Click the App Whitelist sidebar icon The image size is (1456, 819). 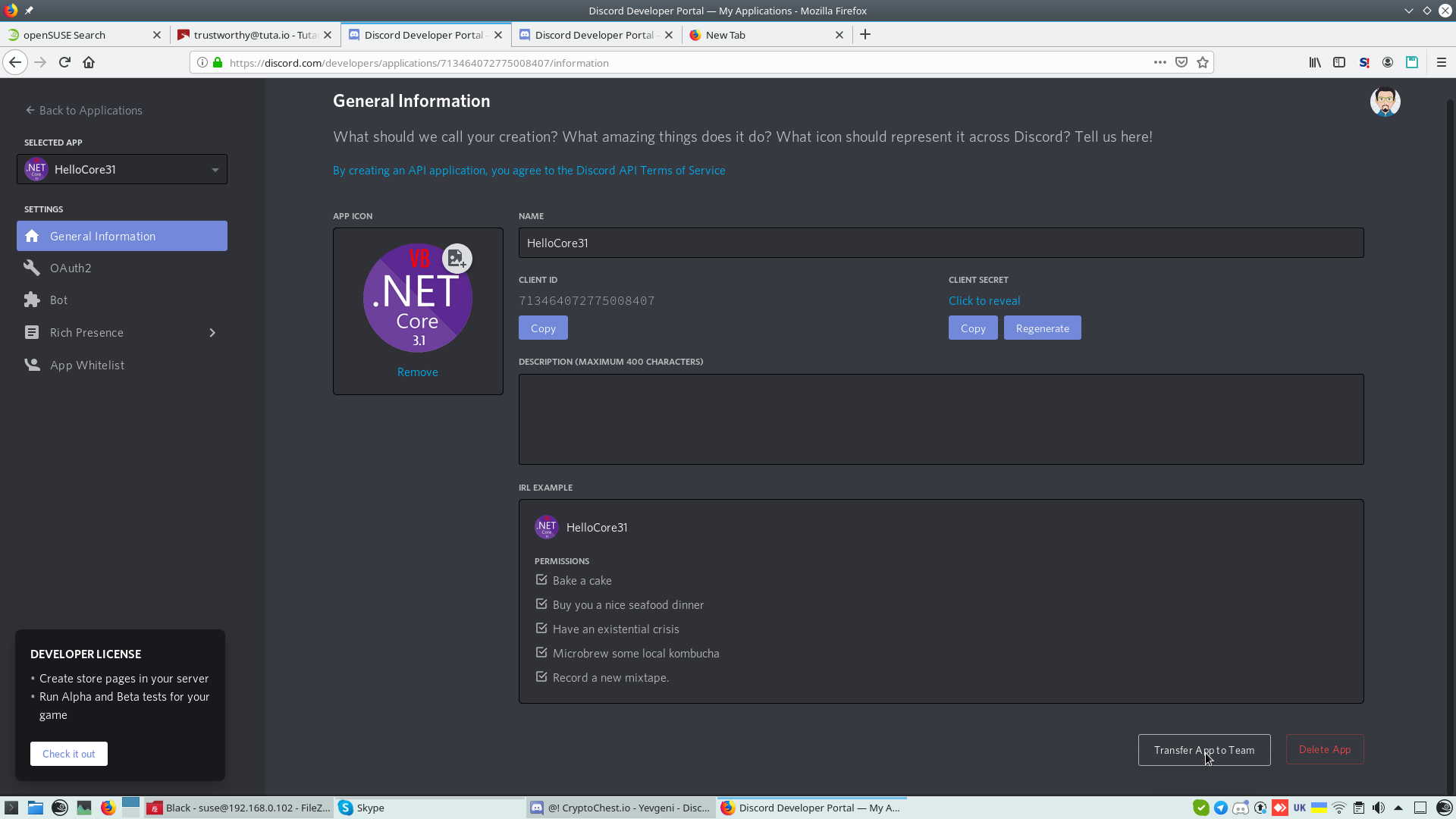(x=32, y=365)
